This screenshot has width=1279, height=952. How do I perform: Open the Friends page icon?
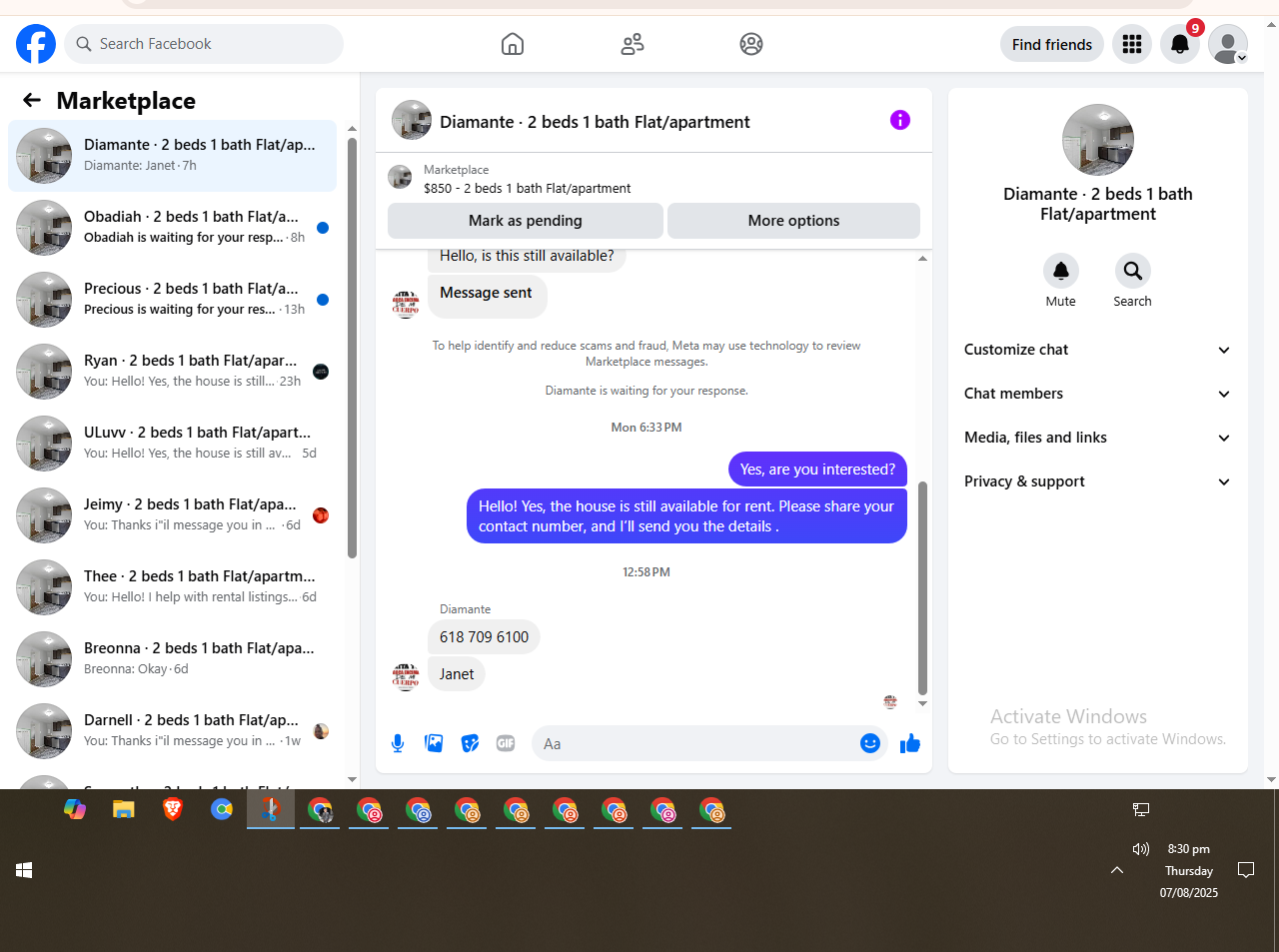coord(633,44)
